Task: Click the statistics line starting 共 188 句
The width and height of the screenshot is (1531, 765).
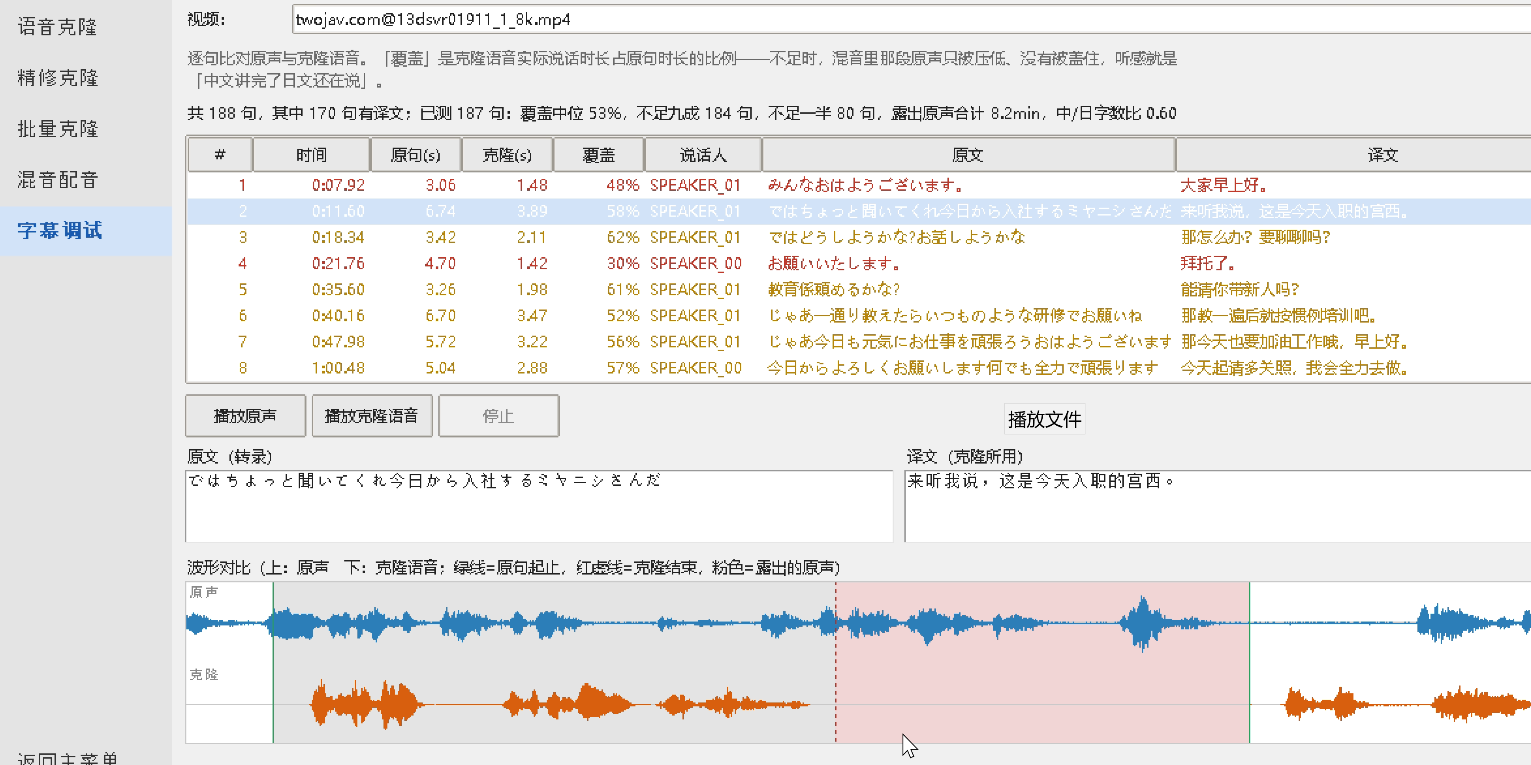Action: 682,113
